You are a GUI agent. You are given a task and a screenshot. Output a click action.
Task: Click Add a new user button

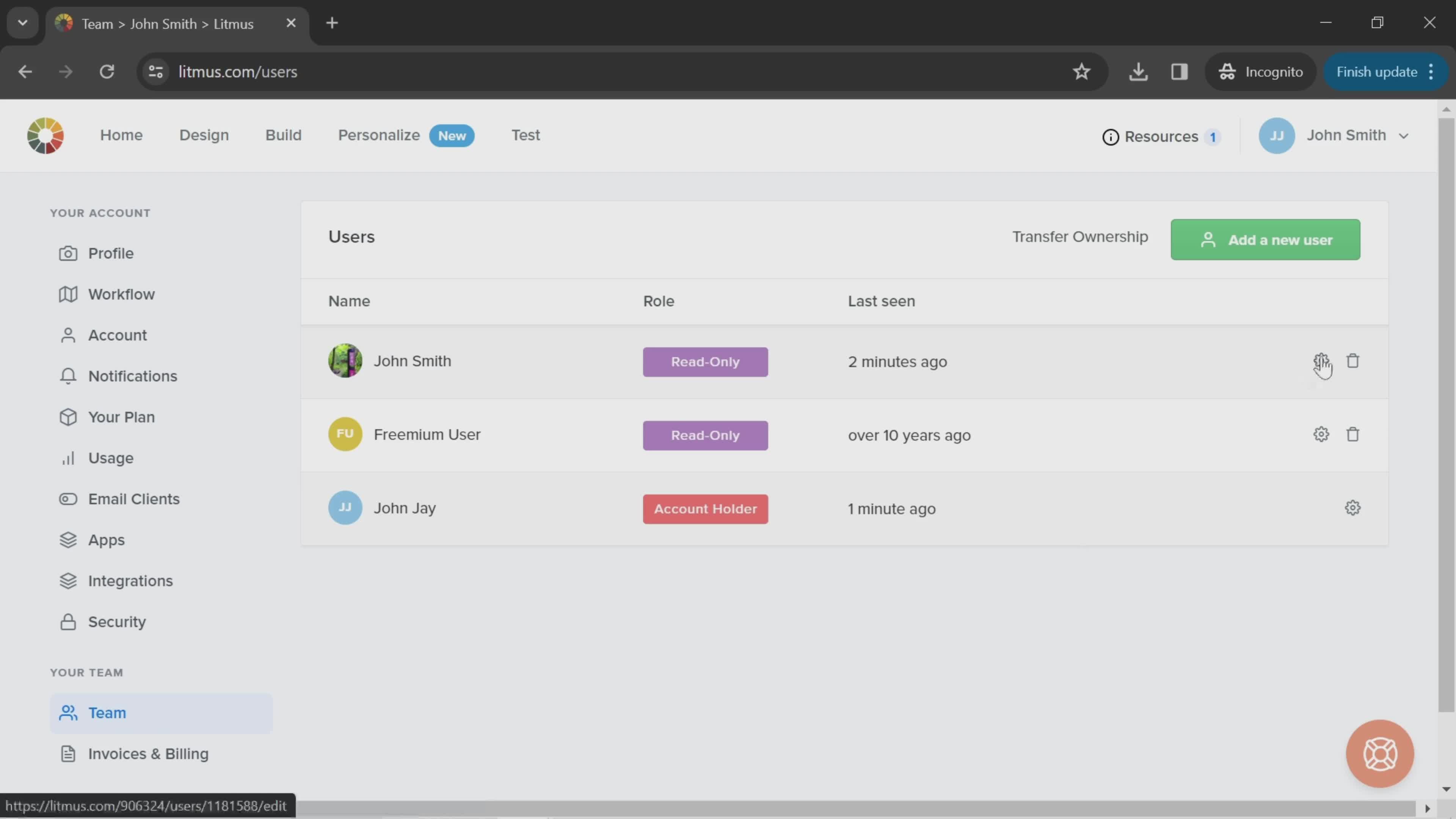click(1265, 239)
